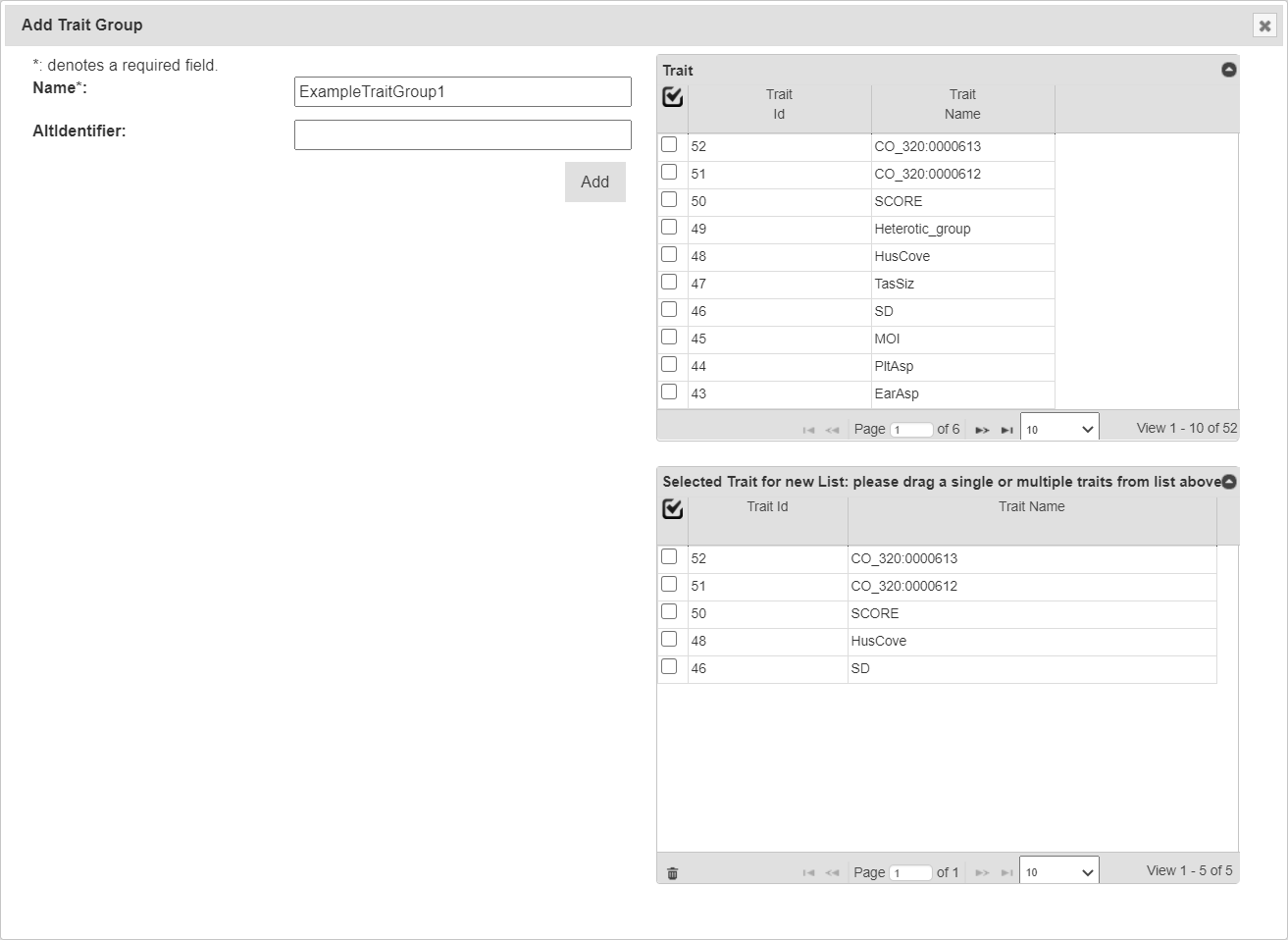Click trash icon in Selected Trait grid

tap(672, 873)
